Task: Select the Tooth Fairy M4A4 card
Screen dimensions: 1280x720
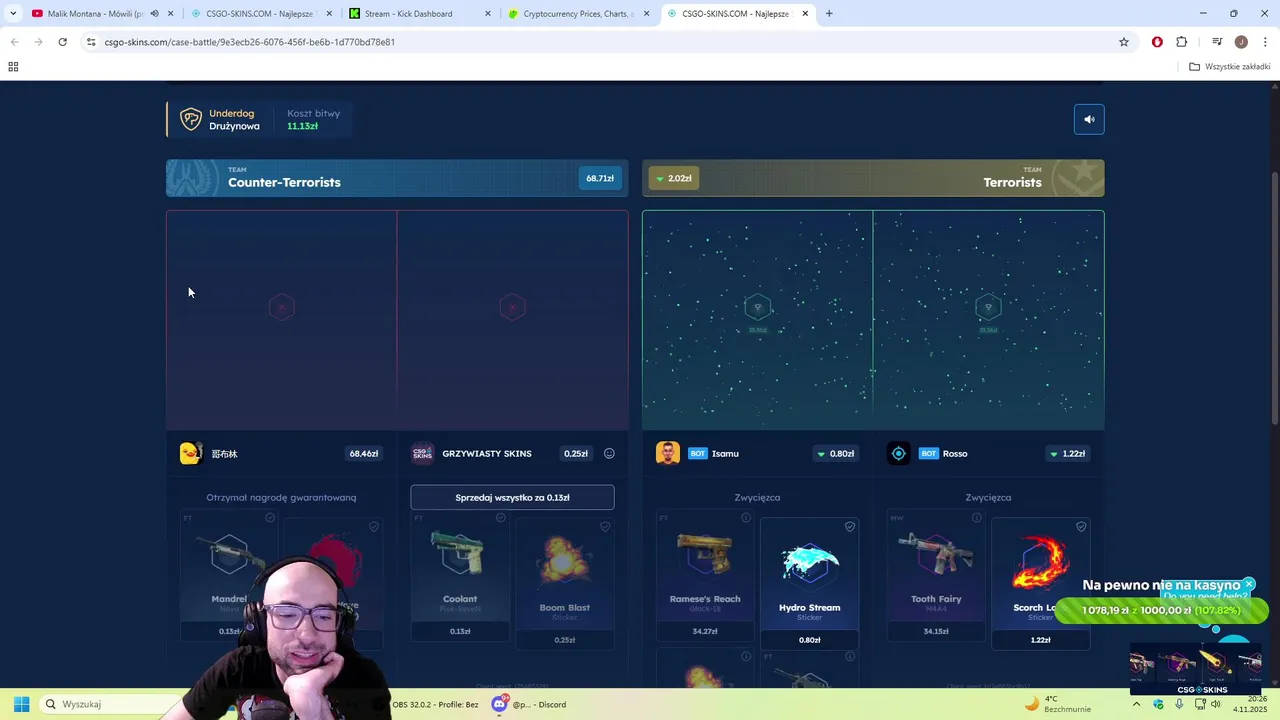Action: [936, 576]
